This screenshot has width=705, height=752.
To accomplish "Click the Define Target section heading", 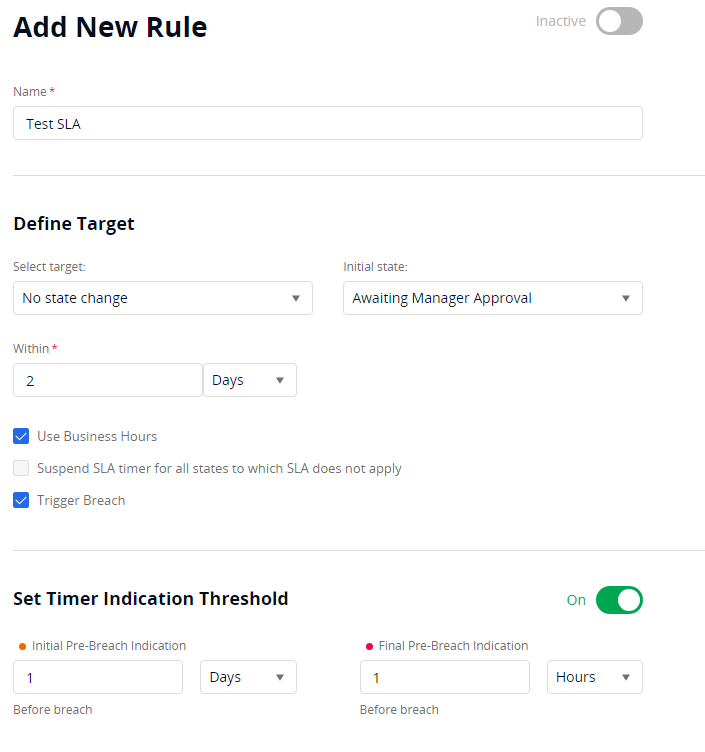I will tap(74, 224).
